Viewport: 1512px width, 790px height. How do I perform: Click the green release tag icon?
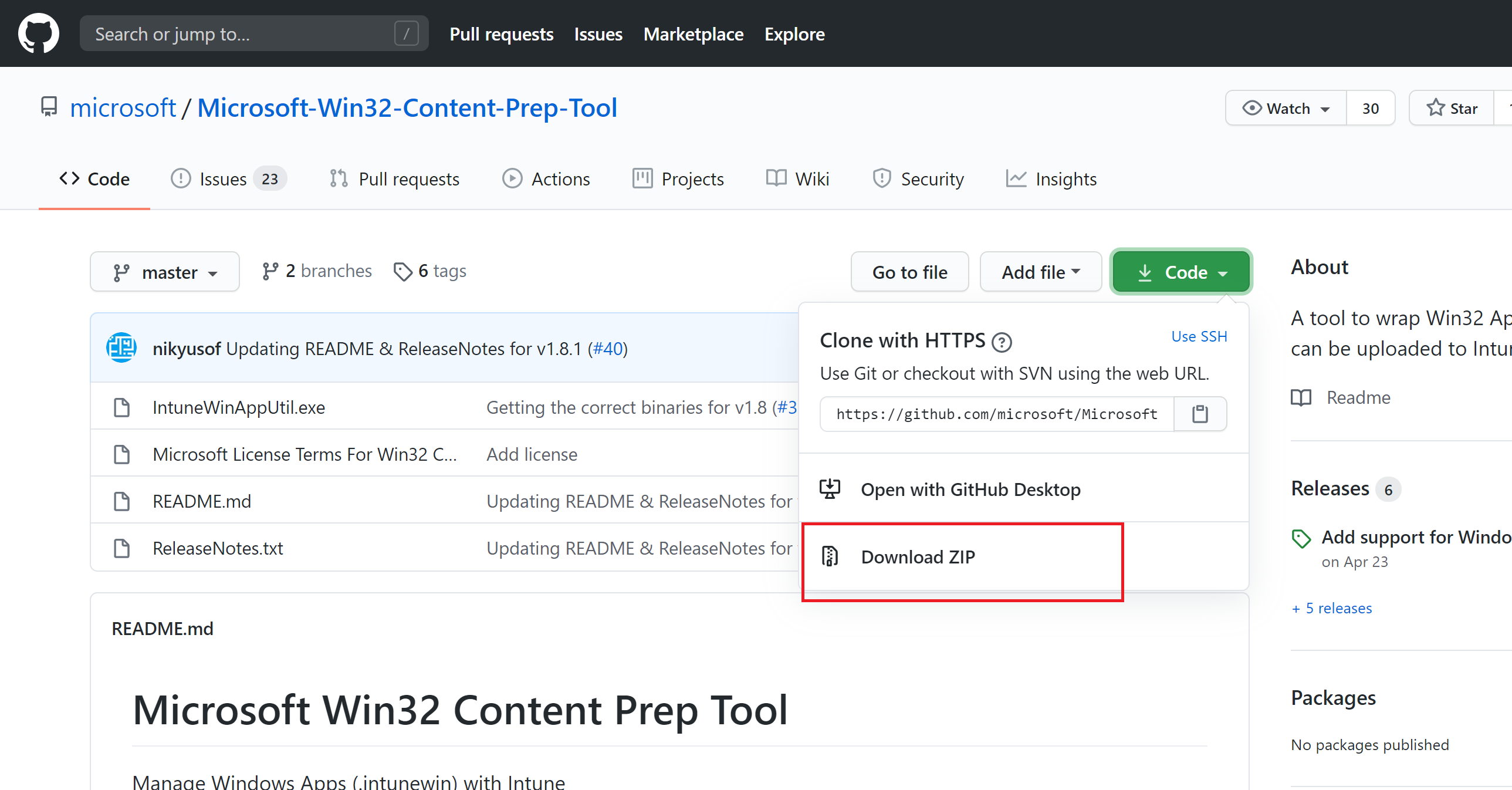point(1301,539)
